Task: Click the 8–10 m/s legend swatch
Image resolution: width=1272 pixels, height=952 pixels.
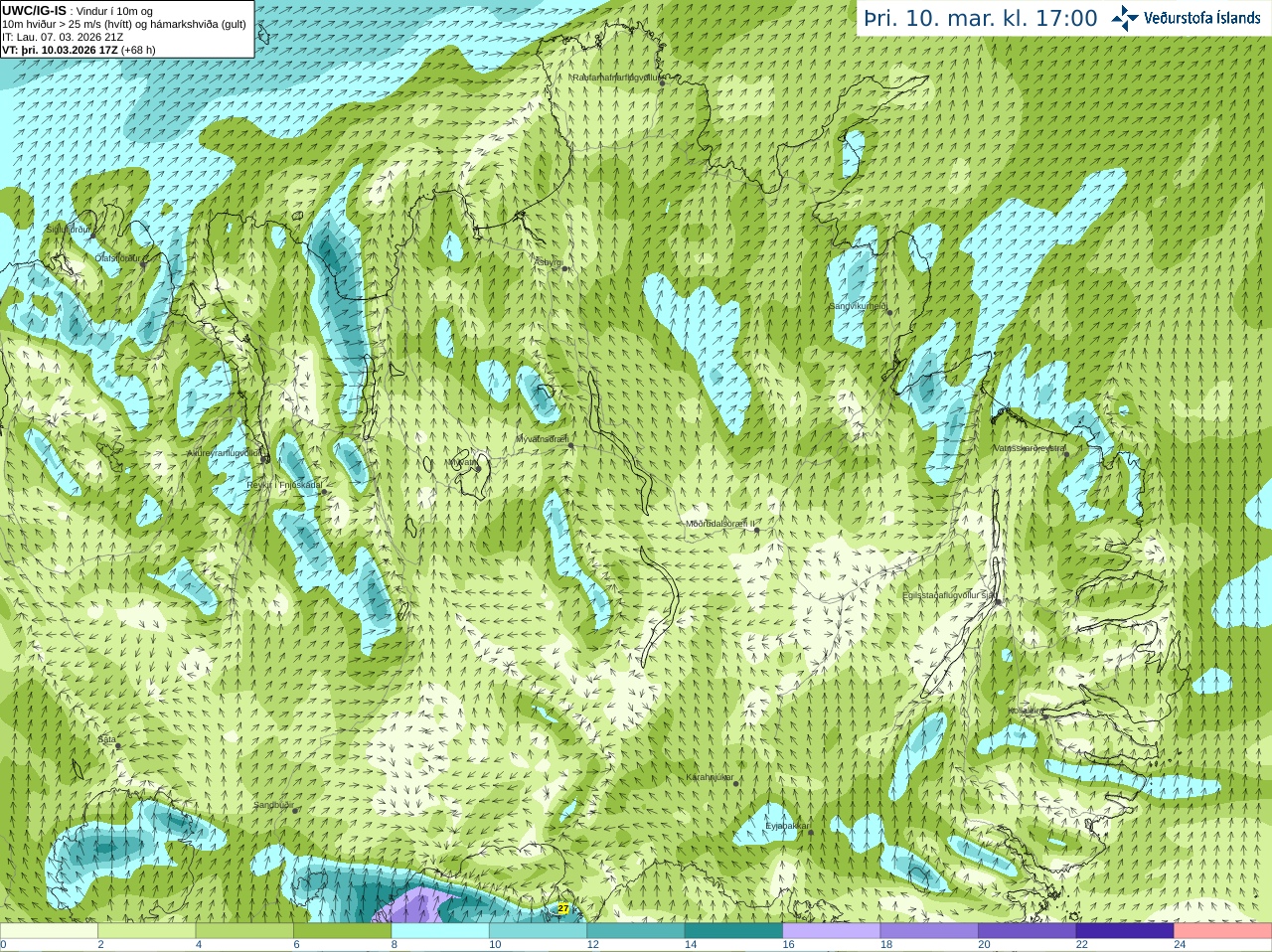Action: pyautogui.click(x=440, y=931)
